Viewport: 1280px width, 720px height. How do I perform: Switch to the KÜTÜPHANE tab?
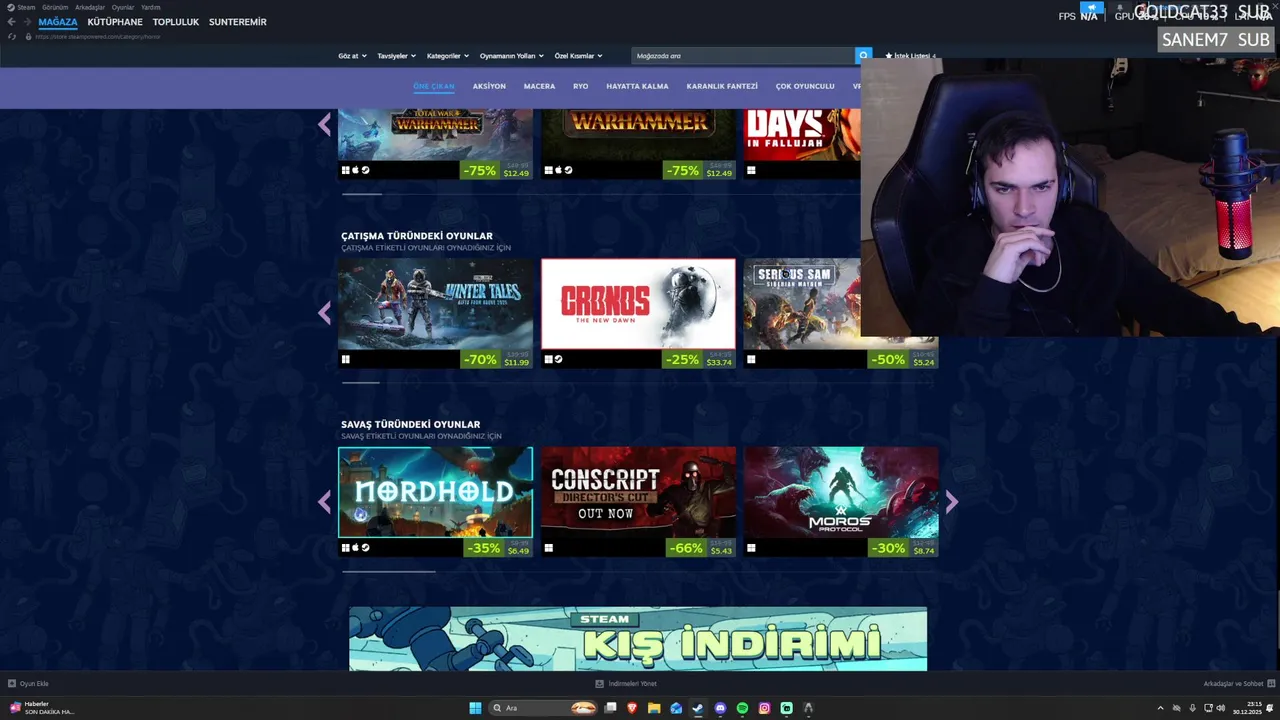point(115,22)
